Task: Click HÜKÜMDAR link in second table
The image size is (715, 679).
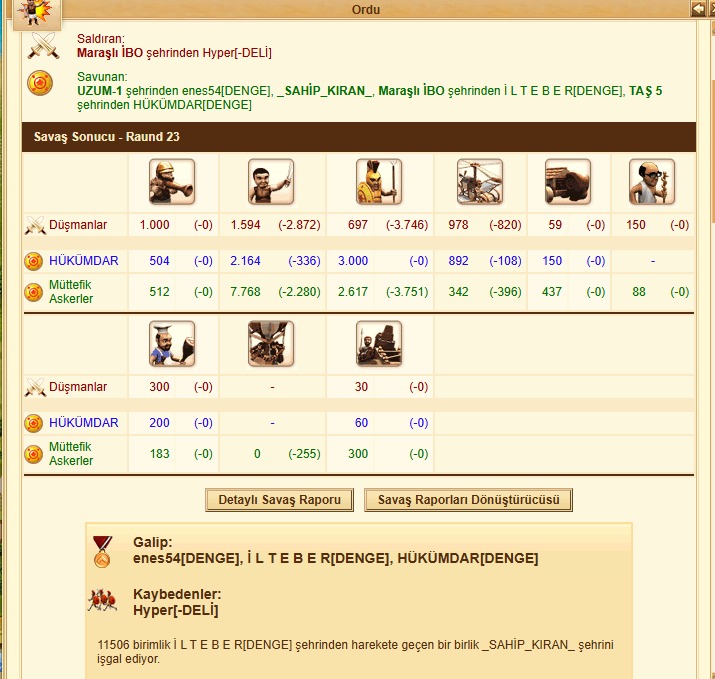Action: tap(84, 423)
